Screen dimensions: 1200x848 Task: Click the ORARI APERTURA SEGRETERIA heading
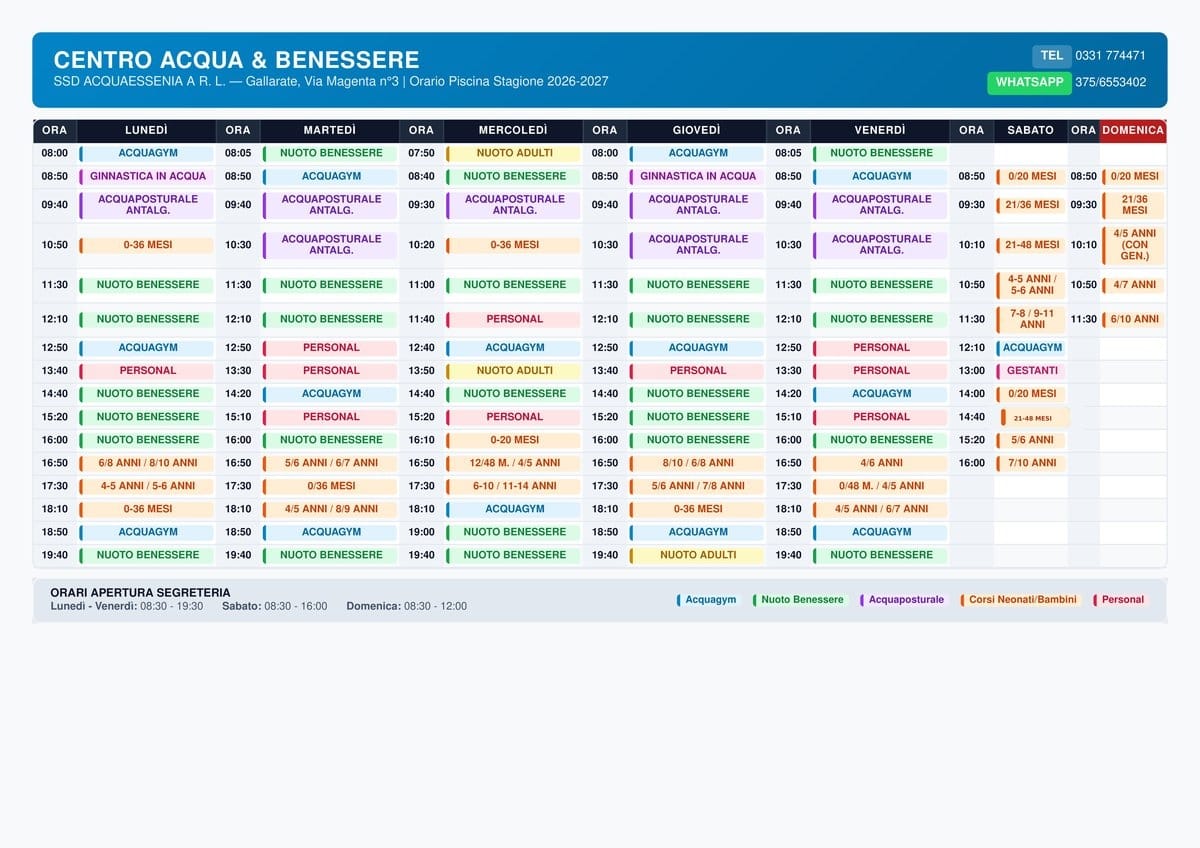140,593
